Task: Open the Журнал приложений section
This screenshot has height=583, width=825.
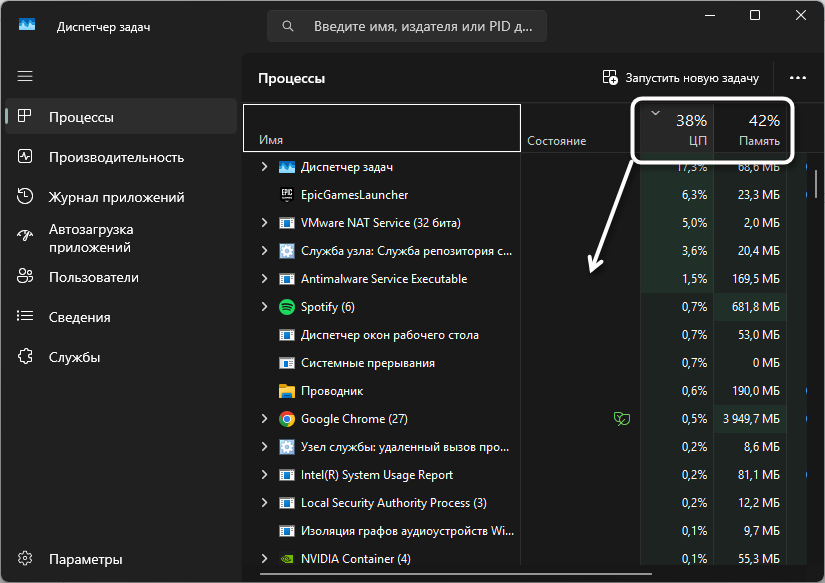Action: coord(116,197)
